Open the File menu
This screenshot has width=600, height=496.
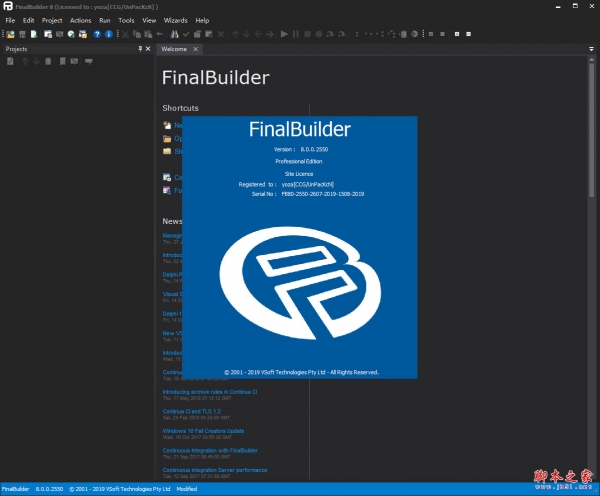pos(10,21)
